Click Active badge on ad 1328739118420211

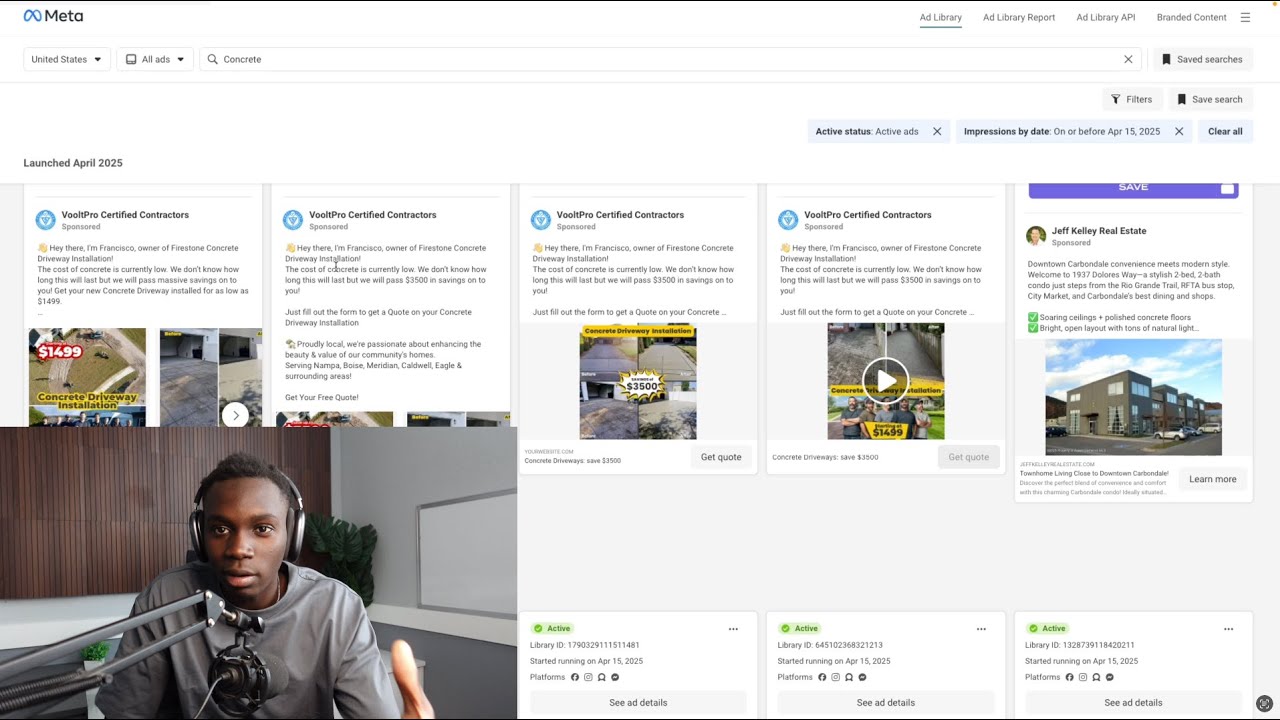point(1047,629)
